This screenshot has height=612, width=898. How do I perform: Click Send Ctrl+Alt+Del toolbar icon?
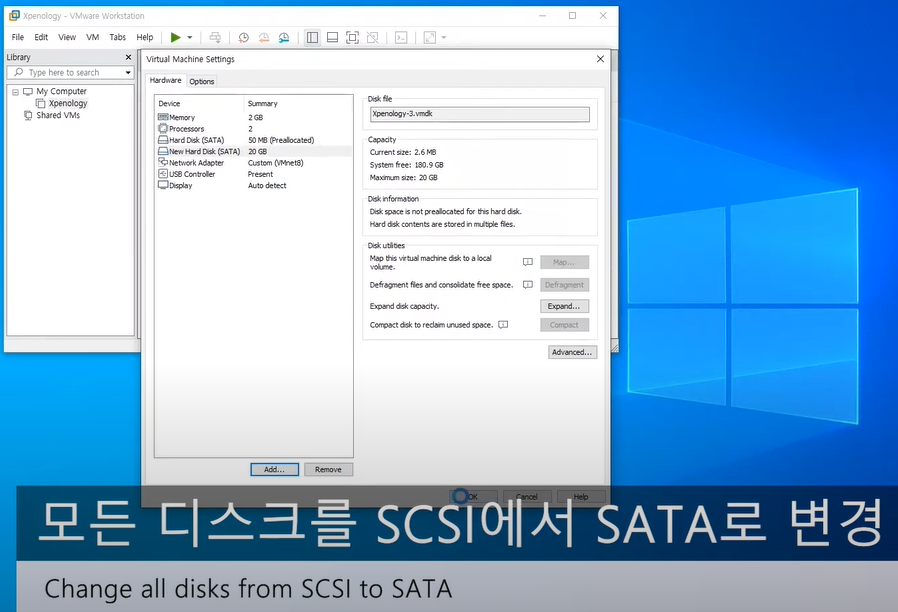pos(215,37)
